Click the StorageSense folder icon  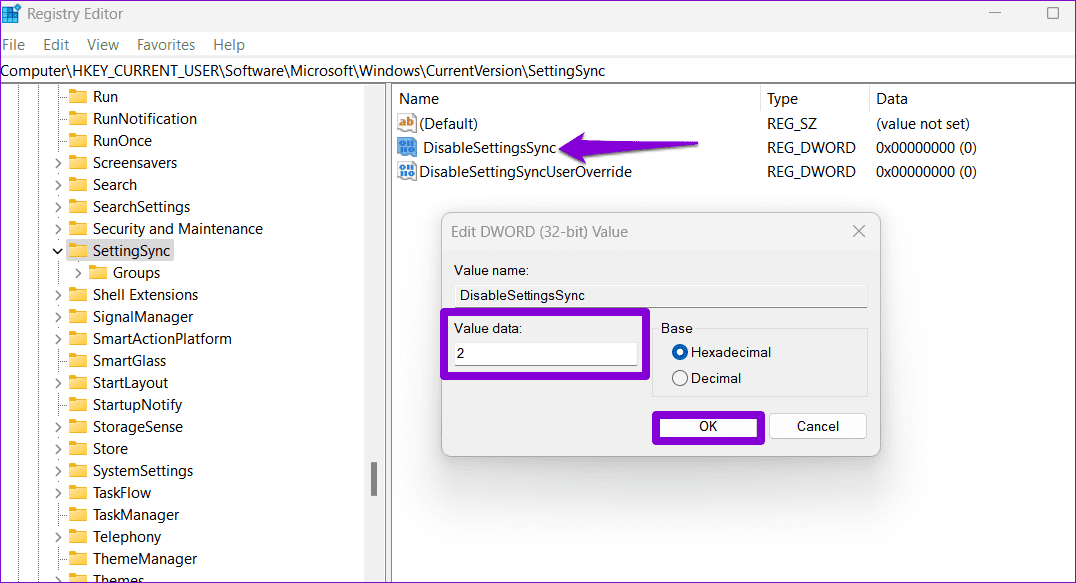pos(78,426)
